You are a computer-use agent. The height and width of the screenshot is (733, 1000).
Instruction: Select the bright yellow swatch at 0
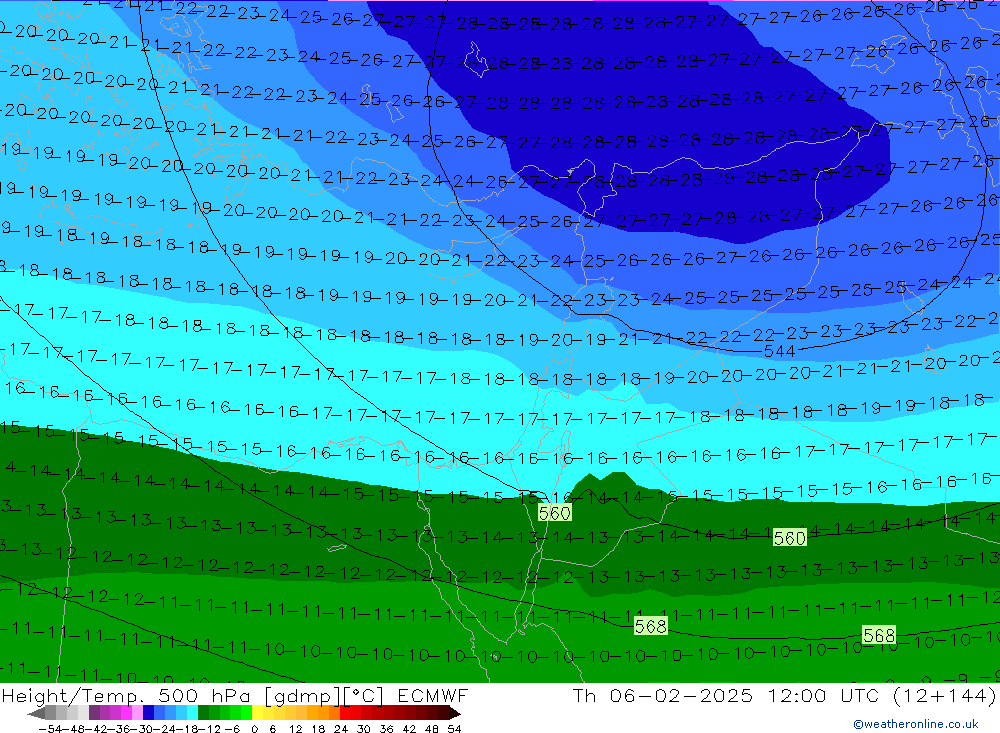tap(257, 713)
